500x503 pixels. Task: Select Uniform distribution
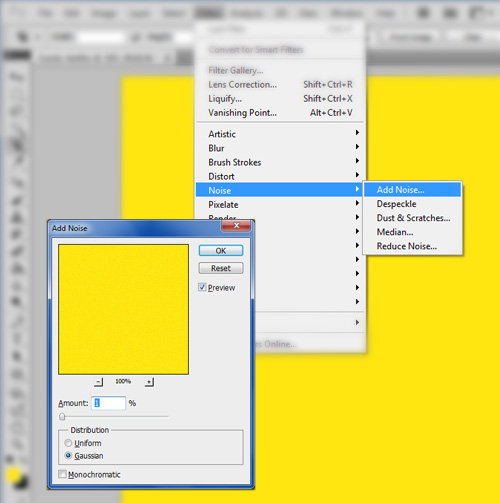click(x=68, y=443)
